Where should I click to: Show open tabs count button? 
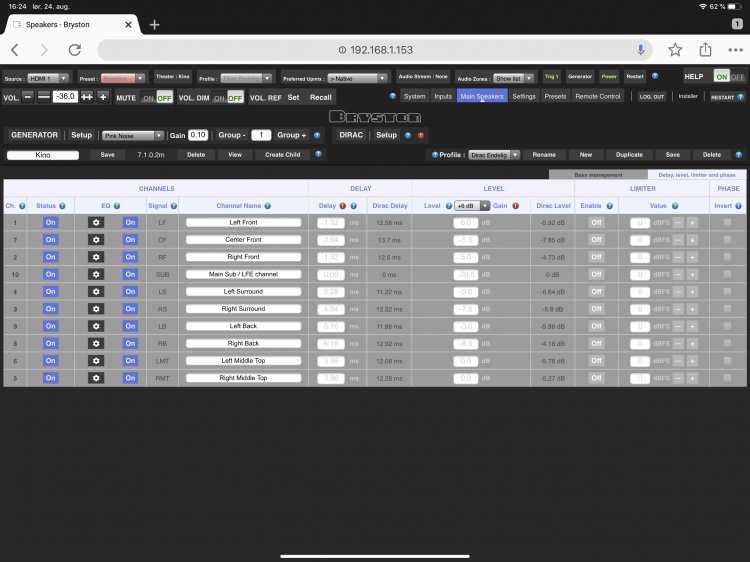click(737, 24)
